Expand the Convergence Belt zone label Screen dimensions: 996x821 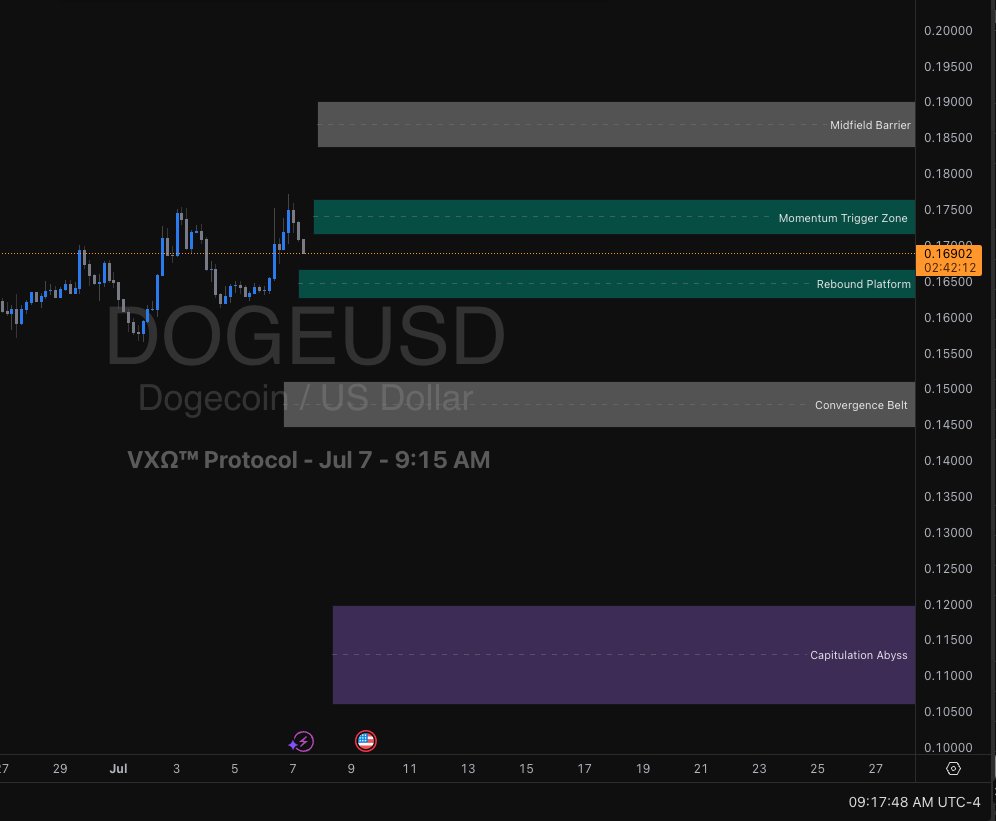[861, 405]
